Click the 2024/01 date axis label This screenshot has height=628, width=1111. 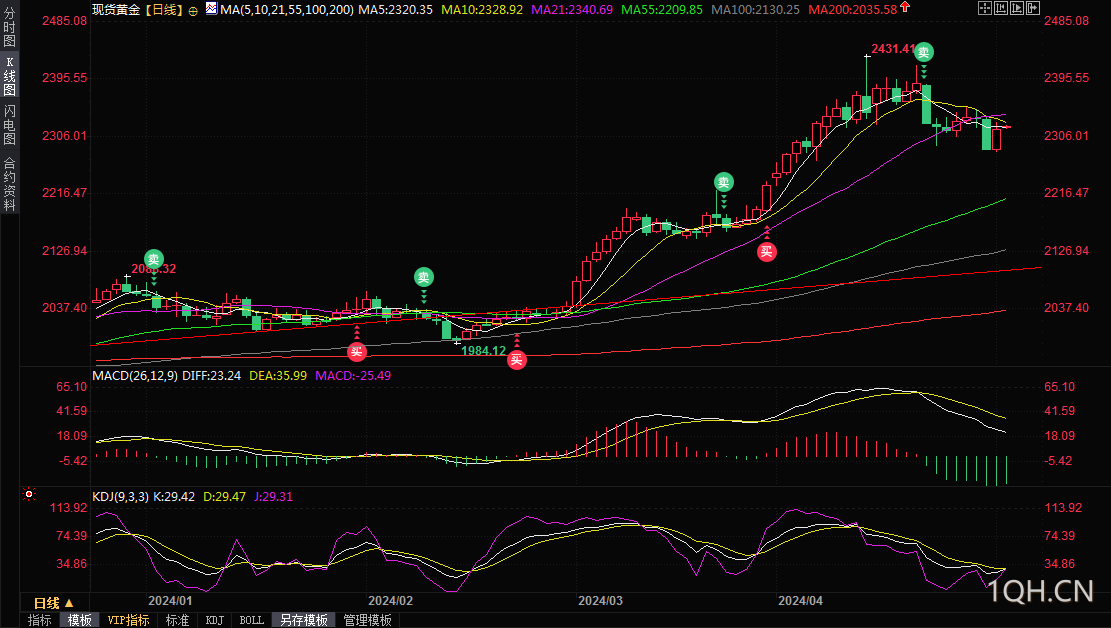[x=170, y=600]
